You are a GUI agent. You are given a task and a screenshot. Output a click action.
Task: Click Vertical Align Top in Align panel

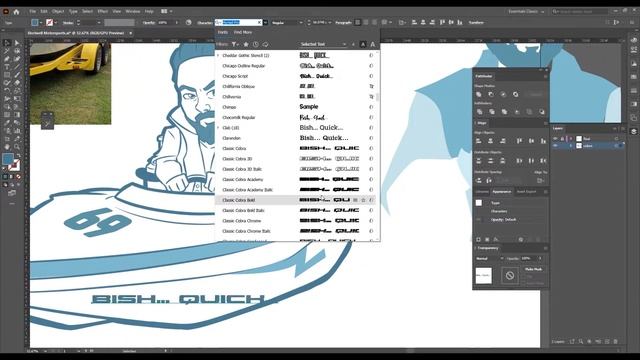tap(519, 141)
